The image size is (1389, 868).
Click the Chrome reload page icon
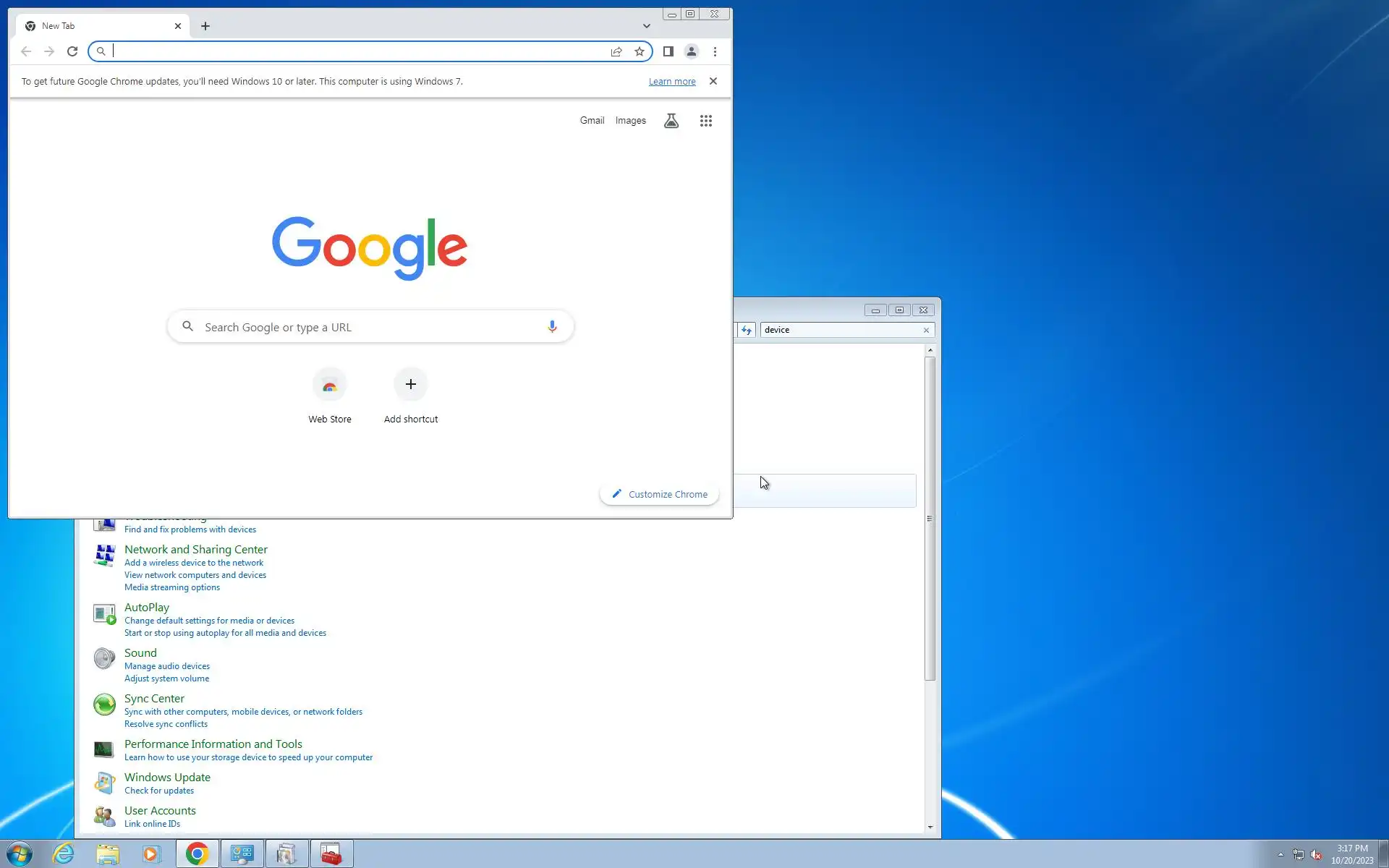(x=72, y=51)
